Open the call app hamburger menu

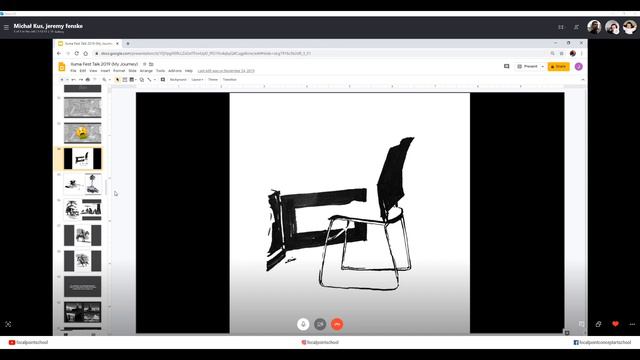pos(6,27)
